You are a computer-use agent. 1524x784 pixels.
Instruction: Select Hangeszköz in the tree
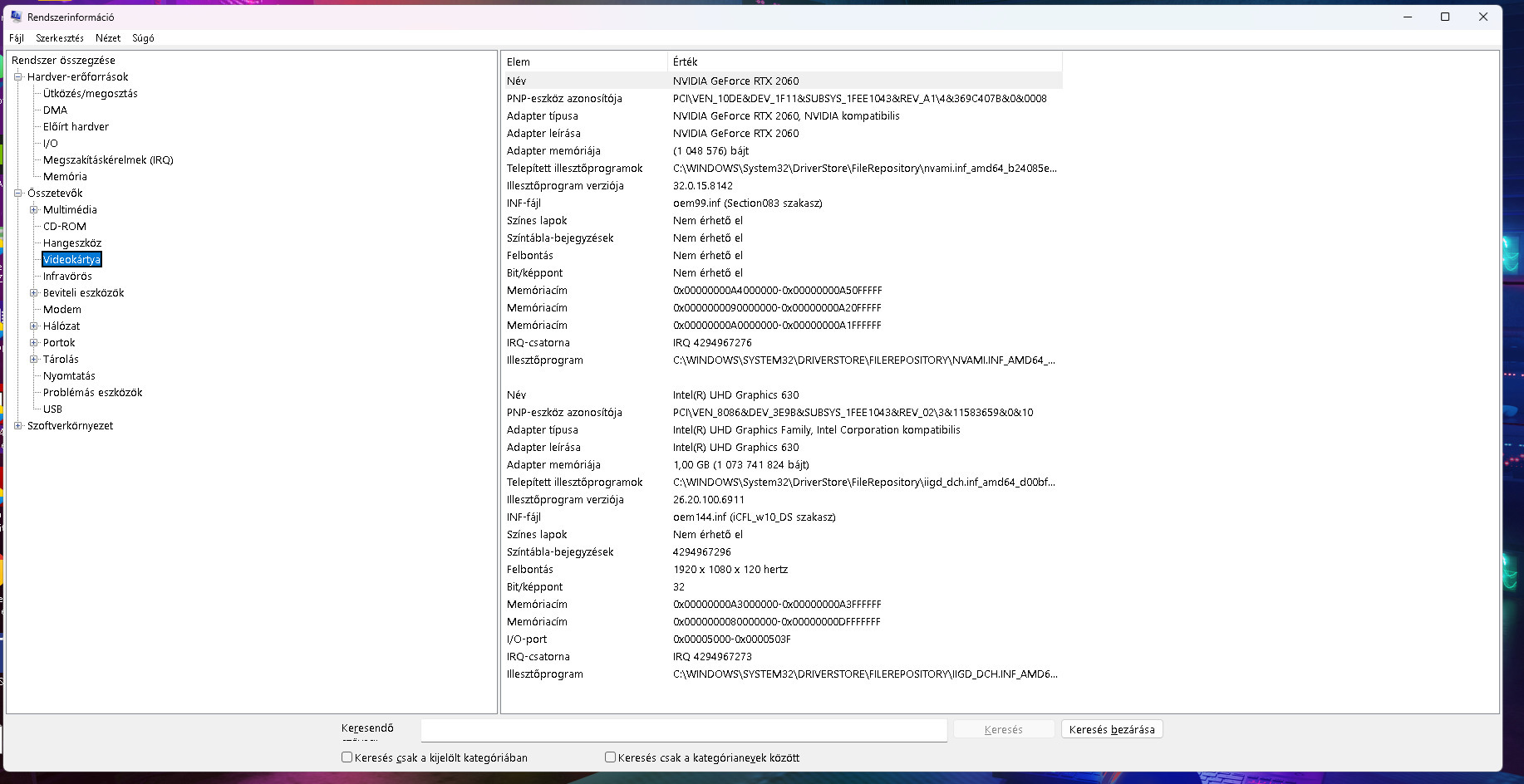[x=72, y=243]
